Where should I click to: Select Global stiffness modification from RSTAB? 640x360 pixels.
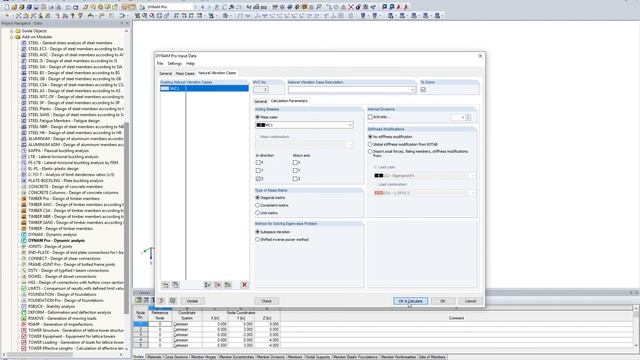pyautogui.click(x=370, y=144)
